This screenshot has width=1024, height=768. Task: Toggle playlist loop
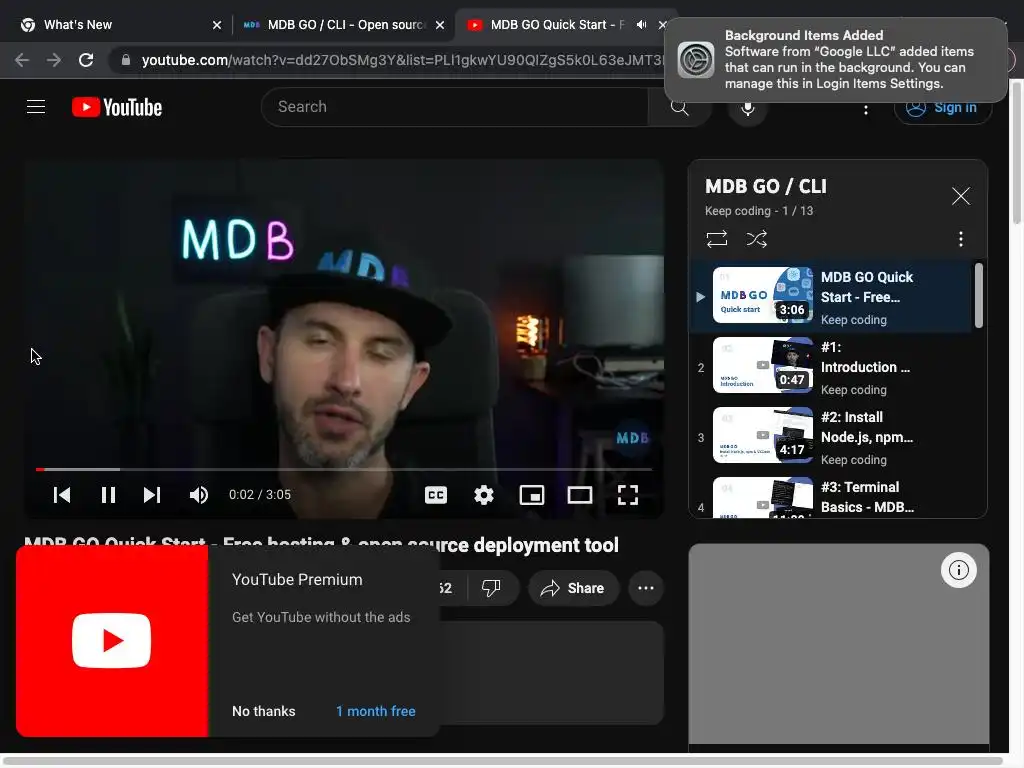pyautogui.click(x=716, y=239)
